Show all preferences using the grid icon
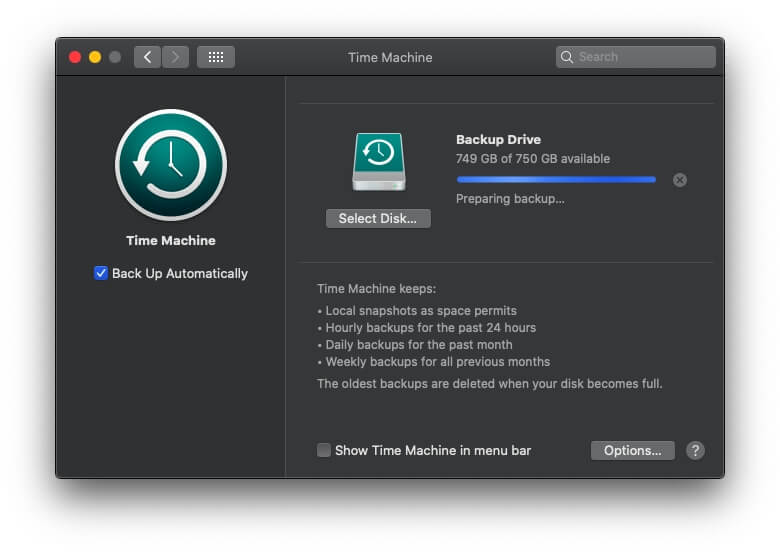The width and height of the screenshot is (780, 552). [216, 57]
